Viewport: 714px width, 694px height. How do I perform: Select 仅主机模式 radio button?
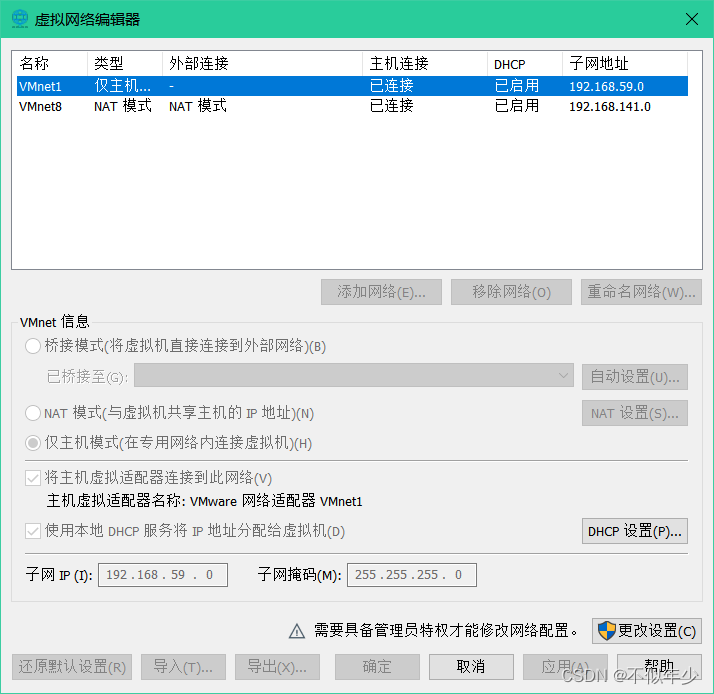33,443
